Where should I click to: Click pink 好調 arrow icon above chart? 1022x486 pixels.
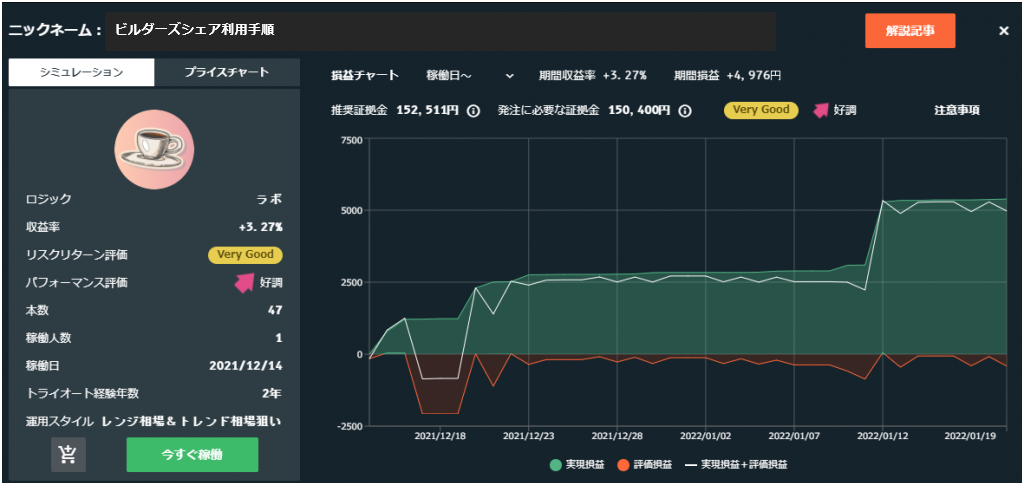click(x=821, y=110)
